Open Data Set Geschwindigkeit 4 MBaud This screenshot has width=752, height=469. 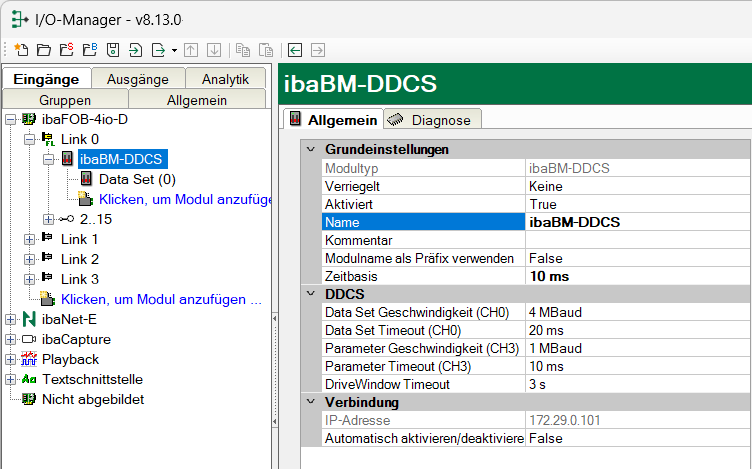pyautogui.click(x=638, y=312)
